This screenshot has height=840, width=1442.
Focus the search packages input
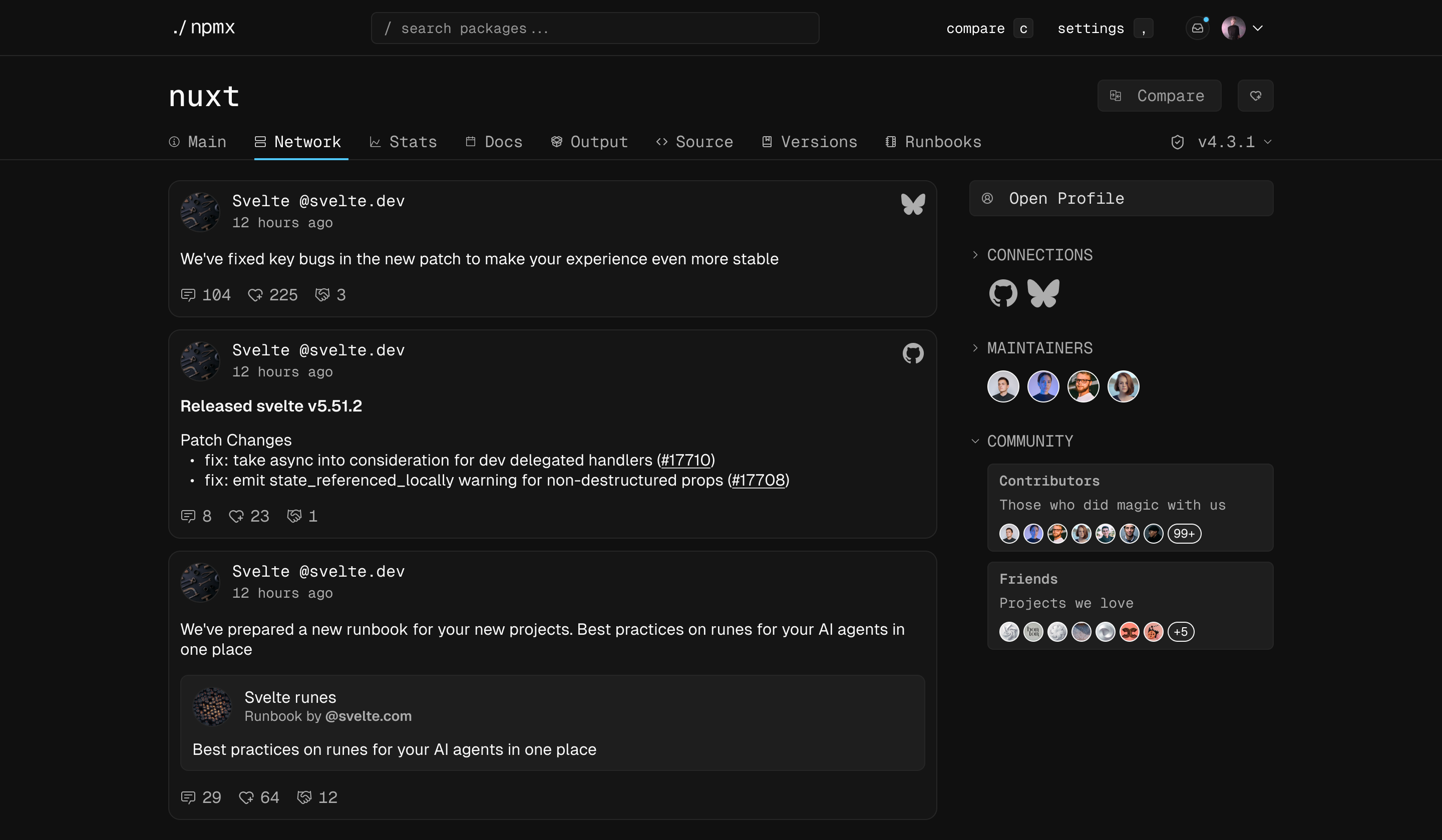point(595,28)
